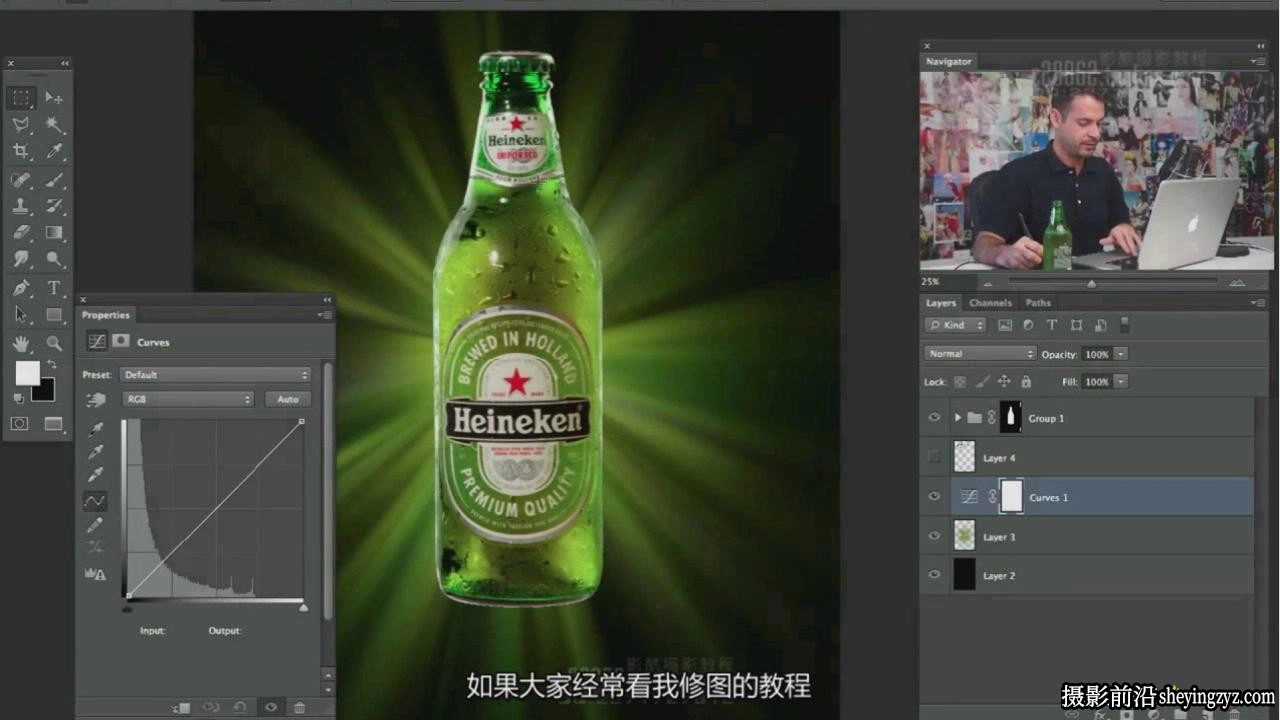1280x720 pixels.
Task: Select the Pen tool
Action: (21, 288)
